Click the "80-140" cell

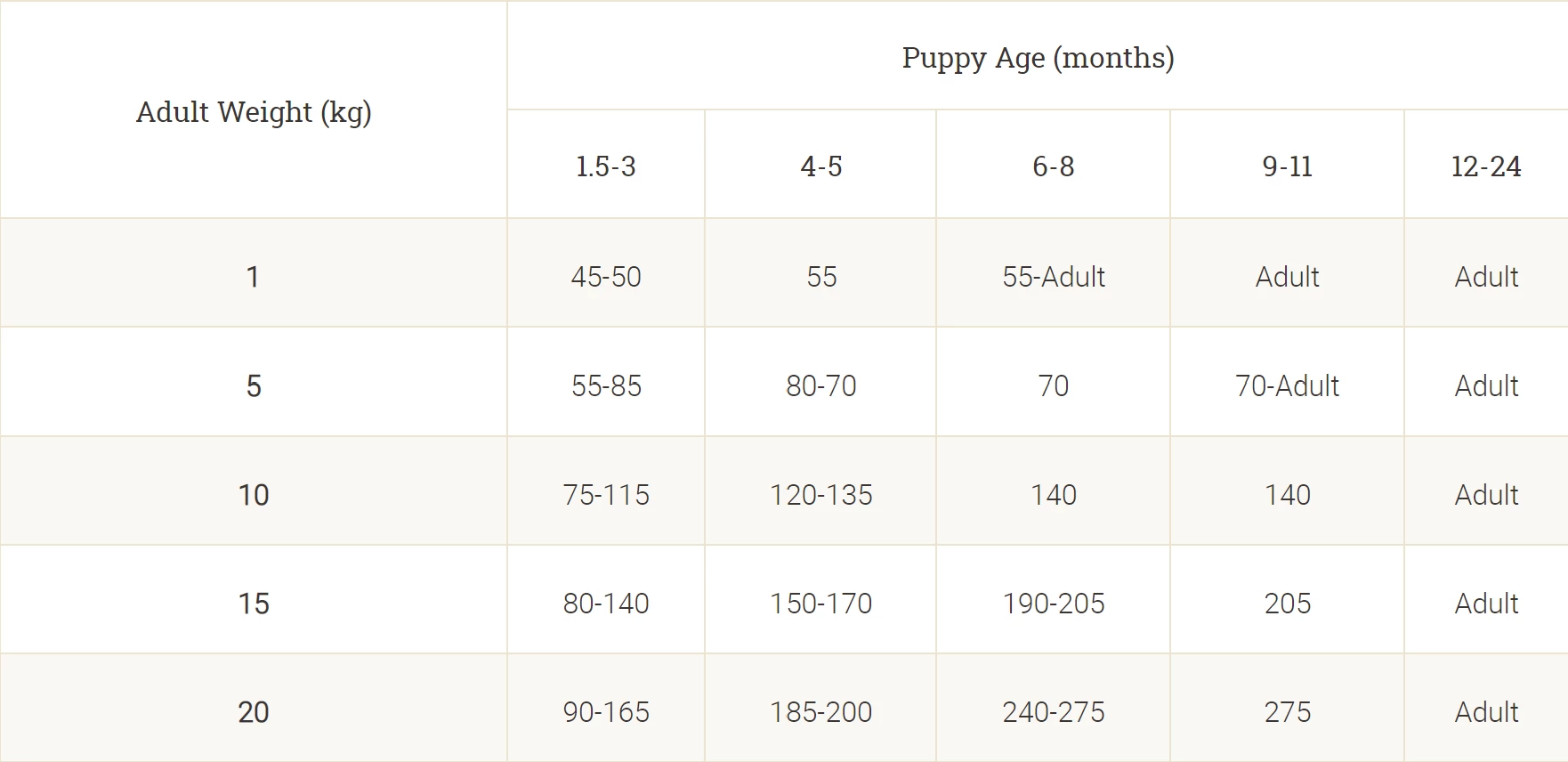point(606,604)
